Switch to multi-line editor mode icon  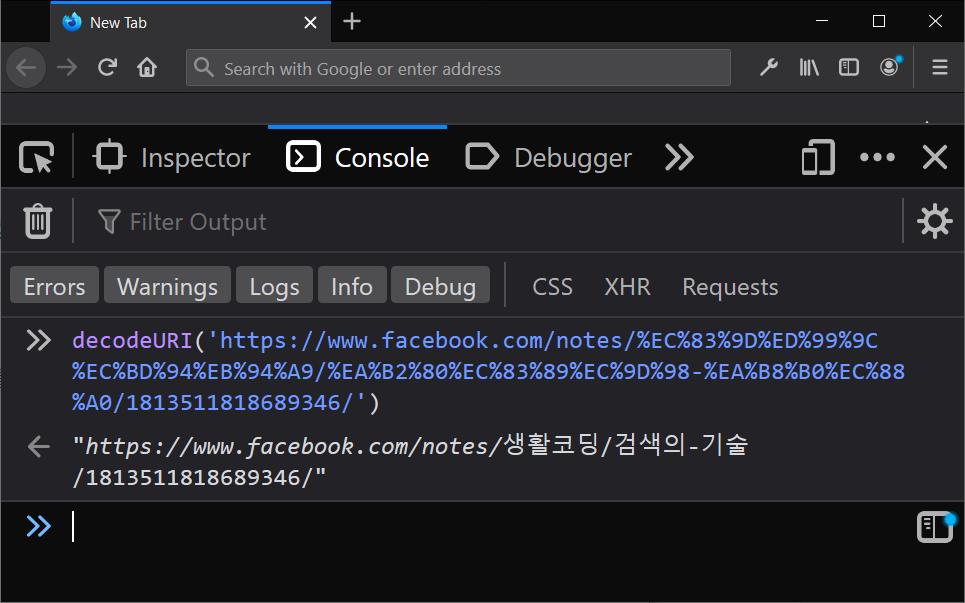point(935,527)
